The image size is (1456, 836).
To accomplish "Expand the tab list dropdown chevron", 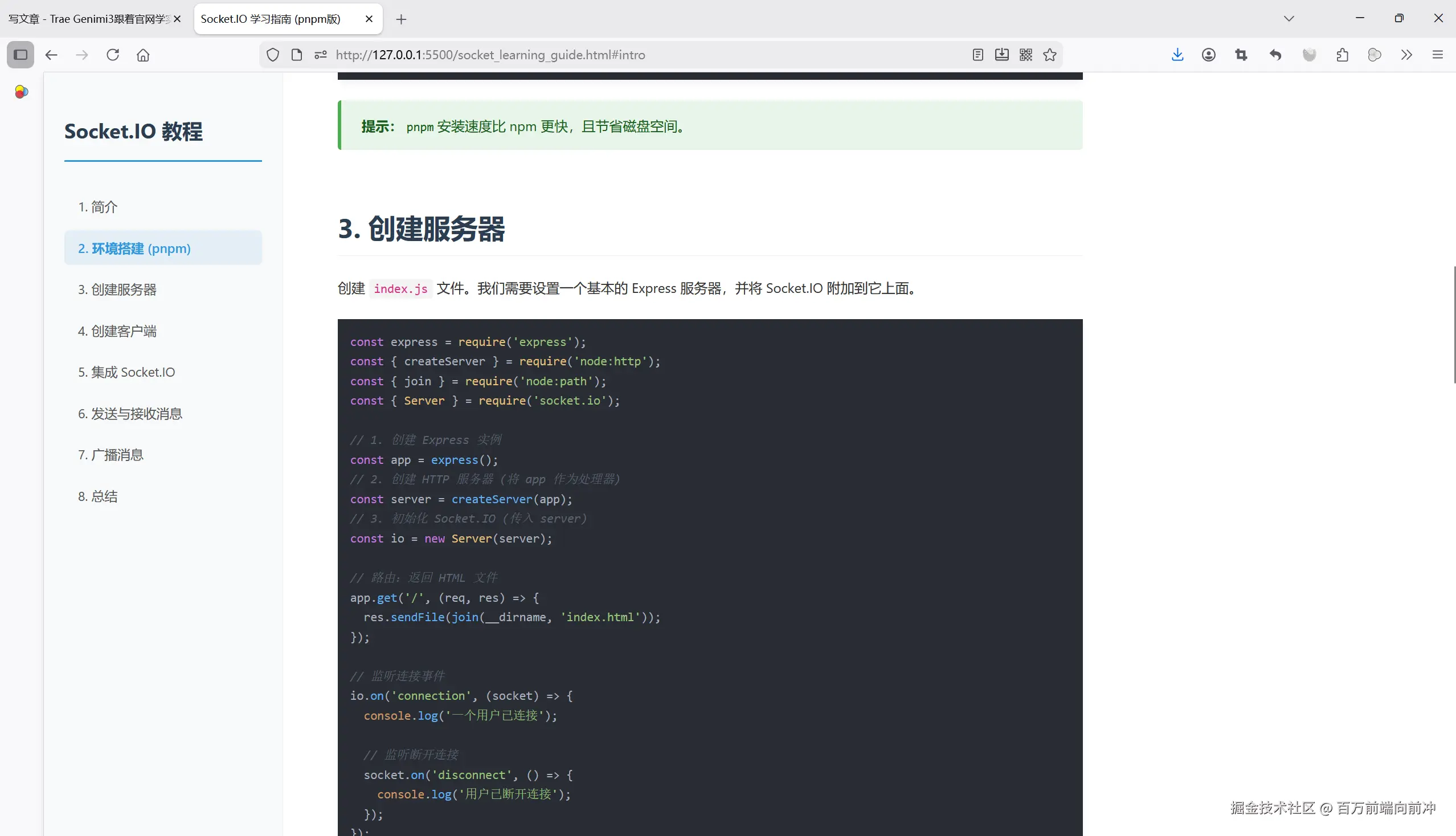I will click(1289, 18).
